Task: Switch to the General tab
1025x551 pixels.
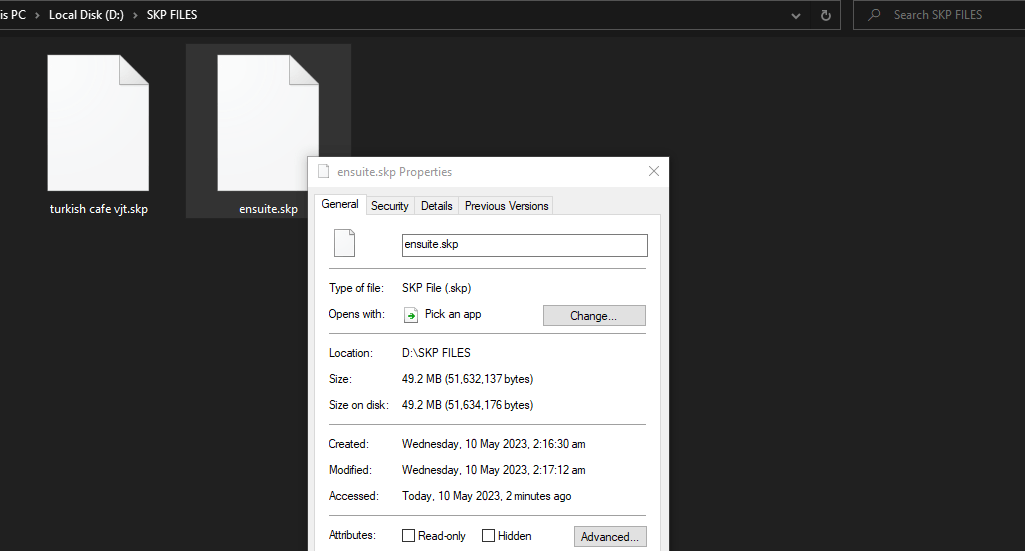Action: click(340, 204)
